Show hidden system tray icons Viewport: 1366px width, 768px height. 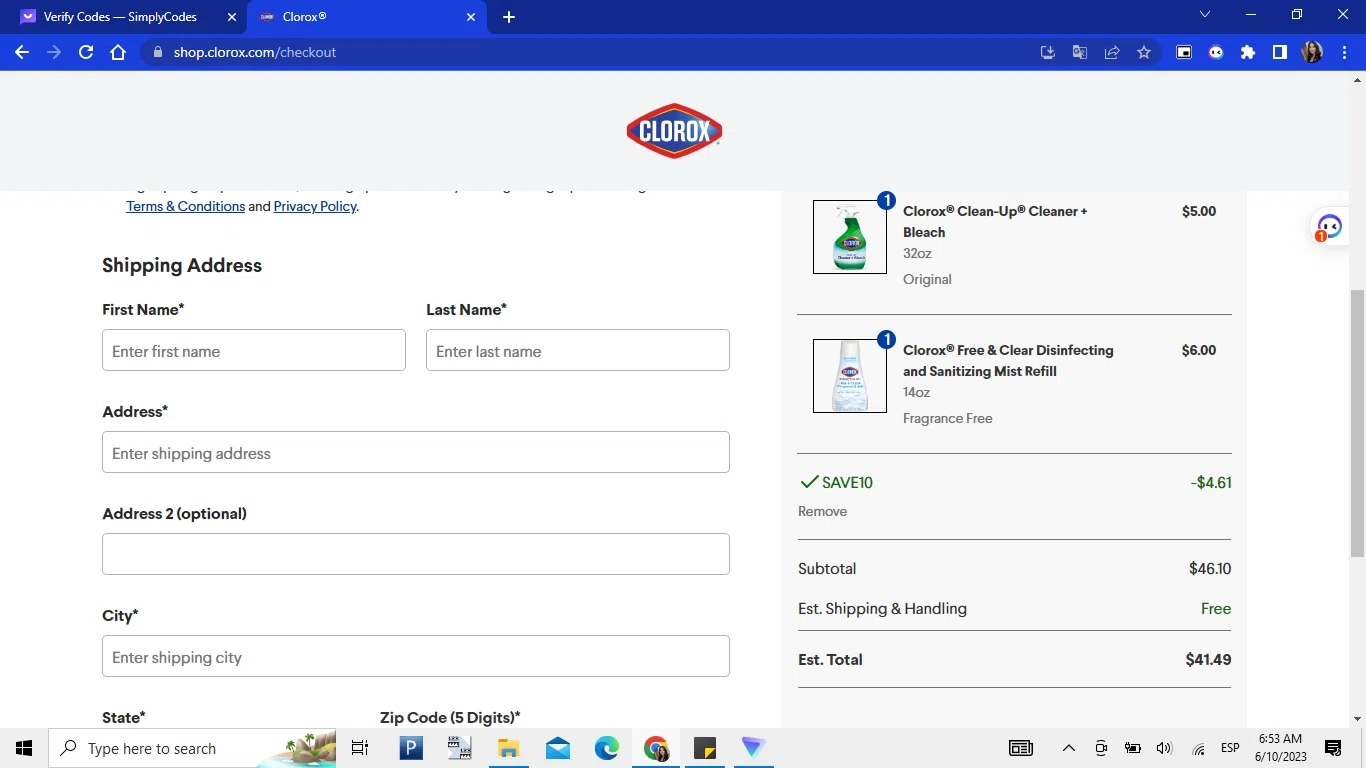(1068, 748)
